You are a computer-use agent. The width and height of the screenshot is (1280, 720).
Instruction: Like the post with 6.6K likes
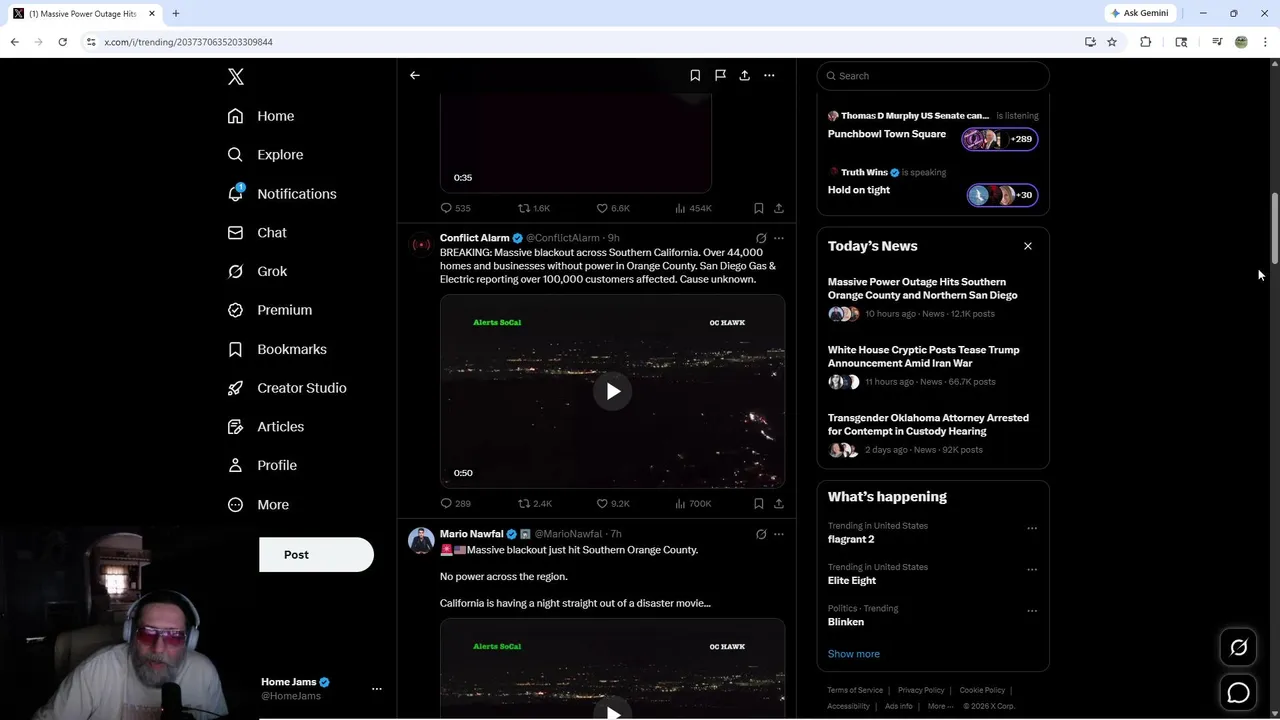tap(613, 208)
